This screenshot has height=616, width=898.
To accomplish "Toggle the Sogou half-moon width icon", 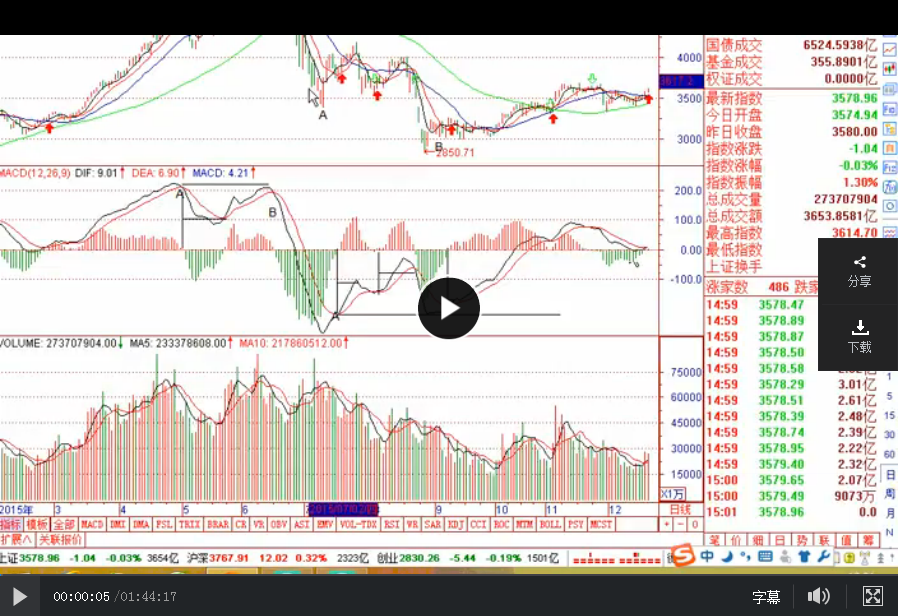I will pos(727,556).
